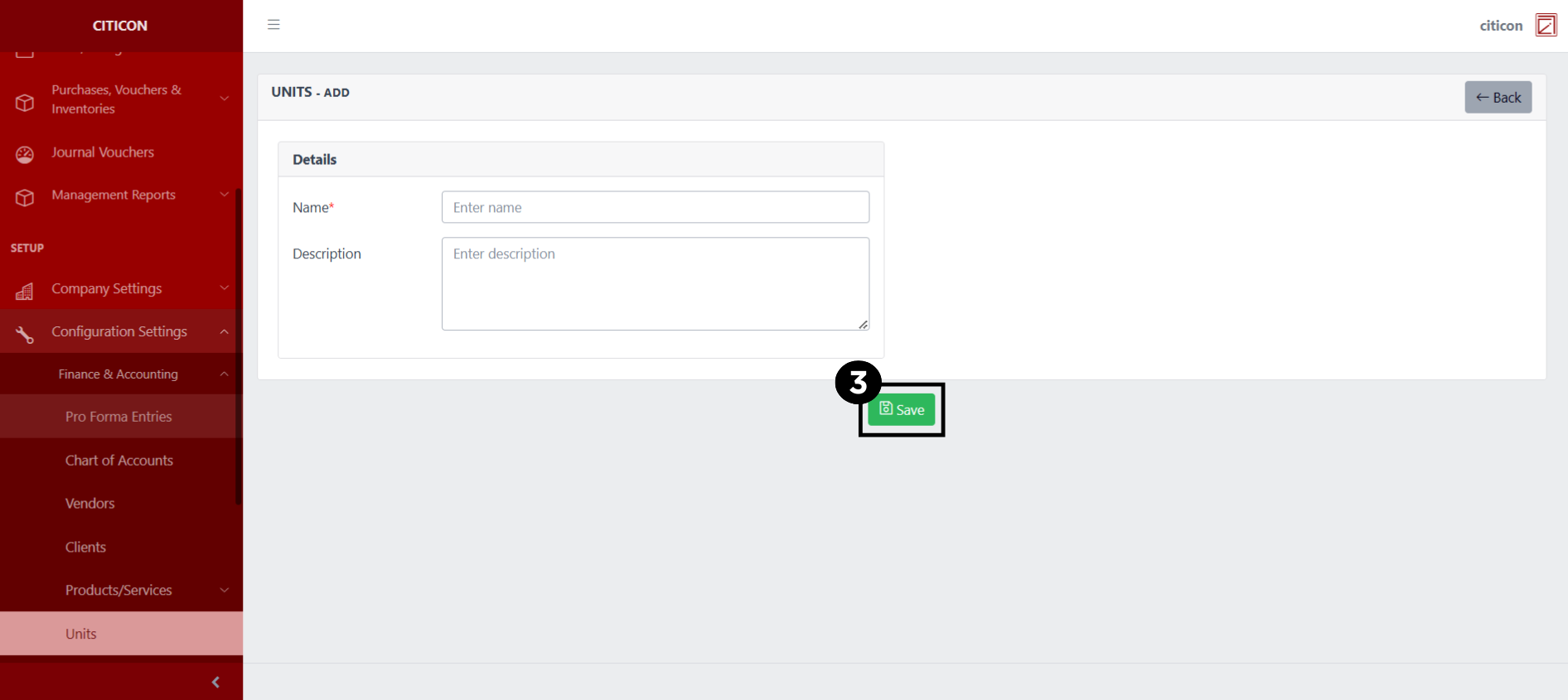Image resolution: width=1568 pixels, height=700 pixels.
Task: Open Pro Forma Entries menu item
Action: pyautogui.click(x=119, y=417)
